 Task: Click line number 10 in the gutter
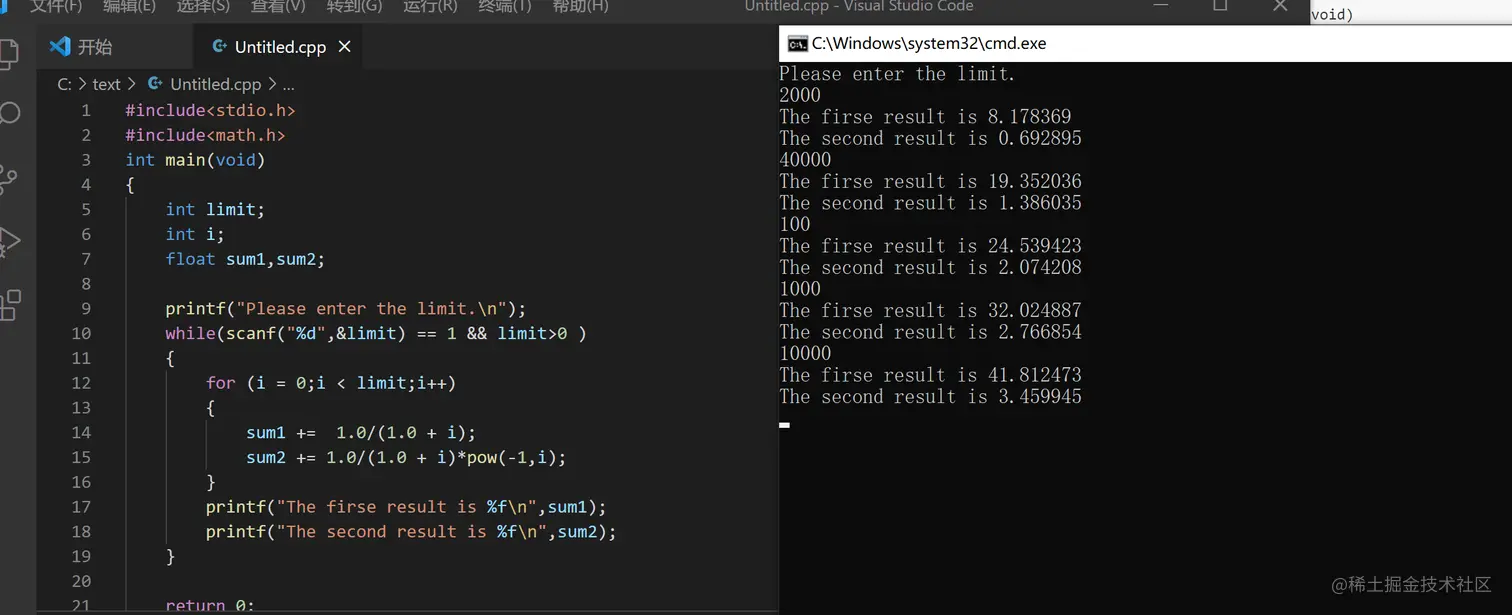(81, 333)
